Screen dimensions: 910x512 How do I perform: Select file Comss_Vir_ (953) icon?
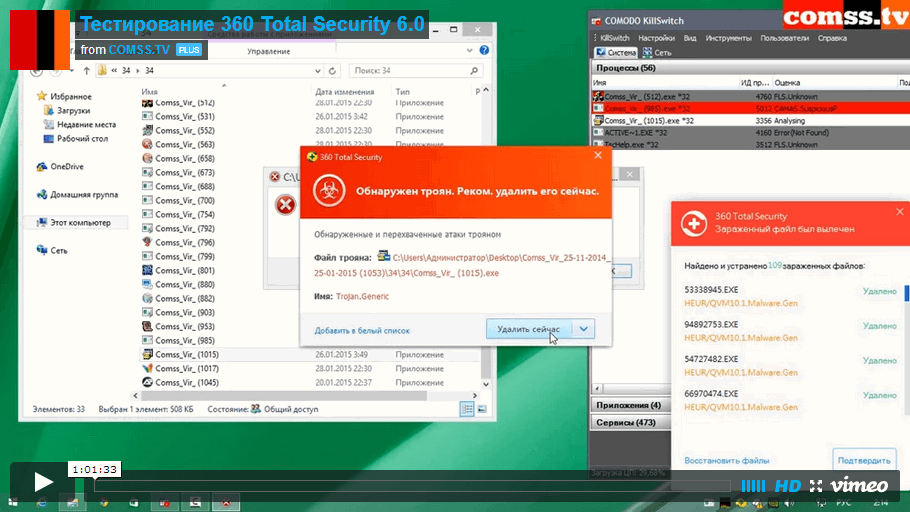(147, 326)
